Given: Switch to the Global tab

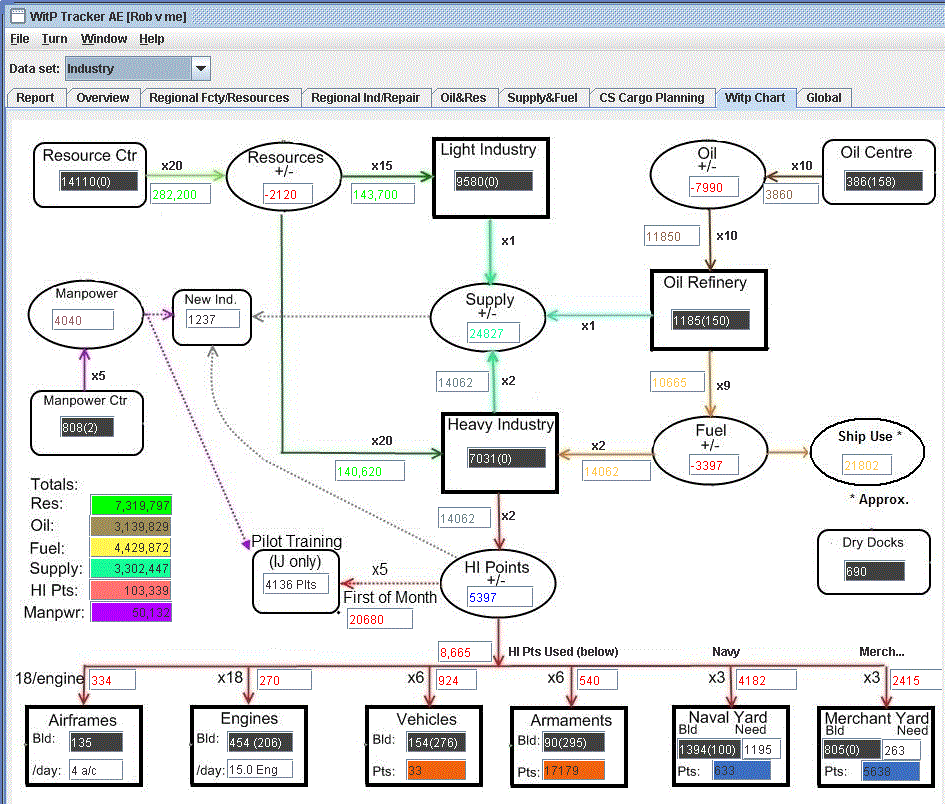Looking at the screenshot, I should point(823,98).
